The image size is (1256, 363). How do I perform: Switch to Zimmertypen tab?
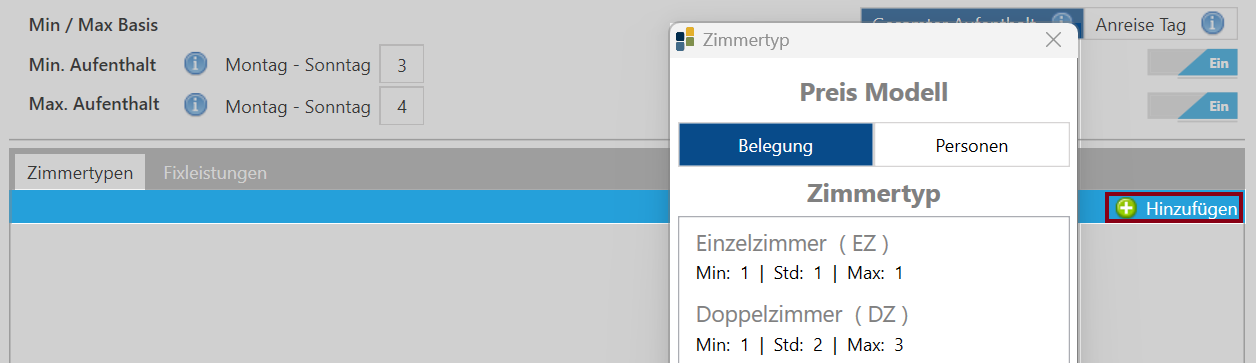point(80,172)
